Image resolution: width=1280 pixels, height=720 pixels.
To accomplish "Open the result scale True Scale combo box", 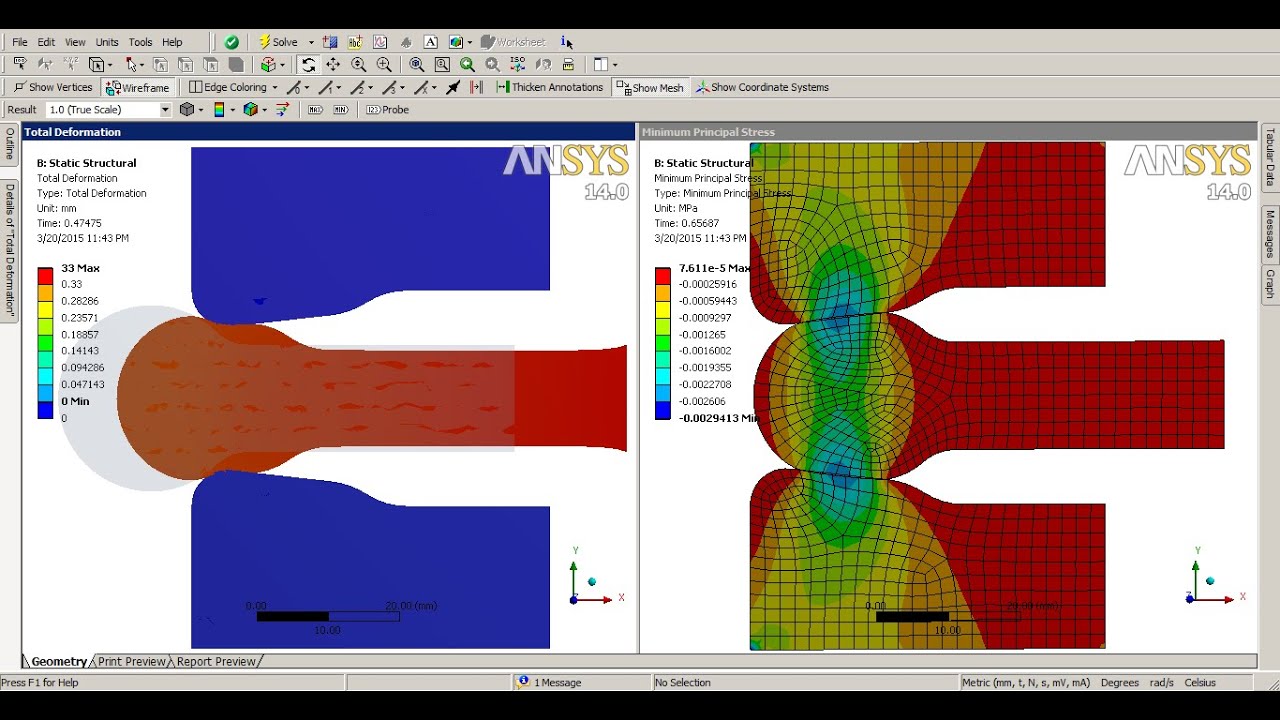I will click(109, 109).
